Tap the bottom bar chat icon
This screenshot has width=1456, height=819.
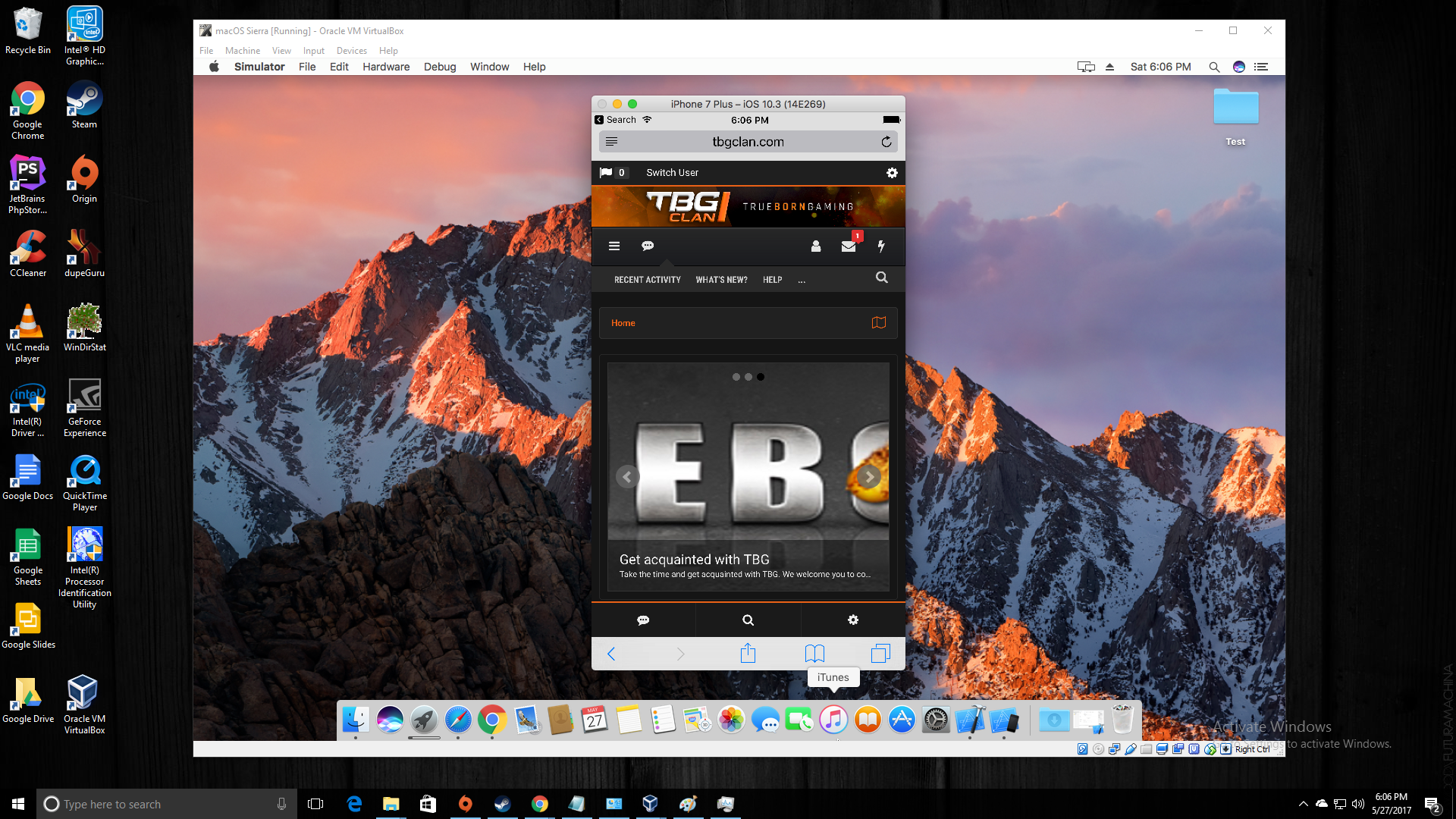pos(643,620)
